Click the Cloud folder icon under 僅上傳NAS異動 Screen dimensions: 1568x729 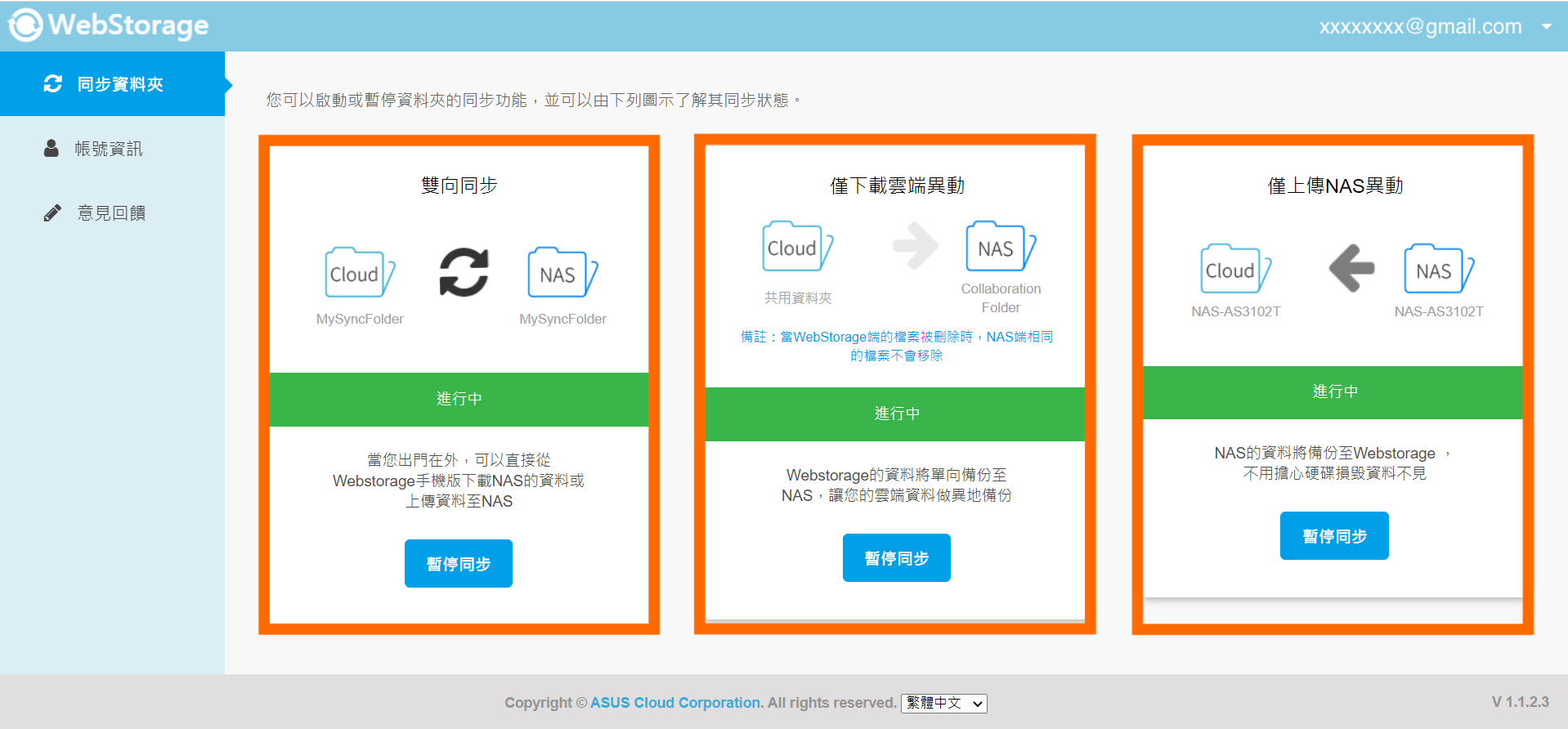tap(1236, 269)
